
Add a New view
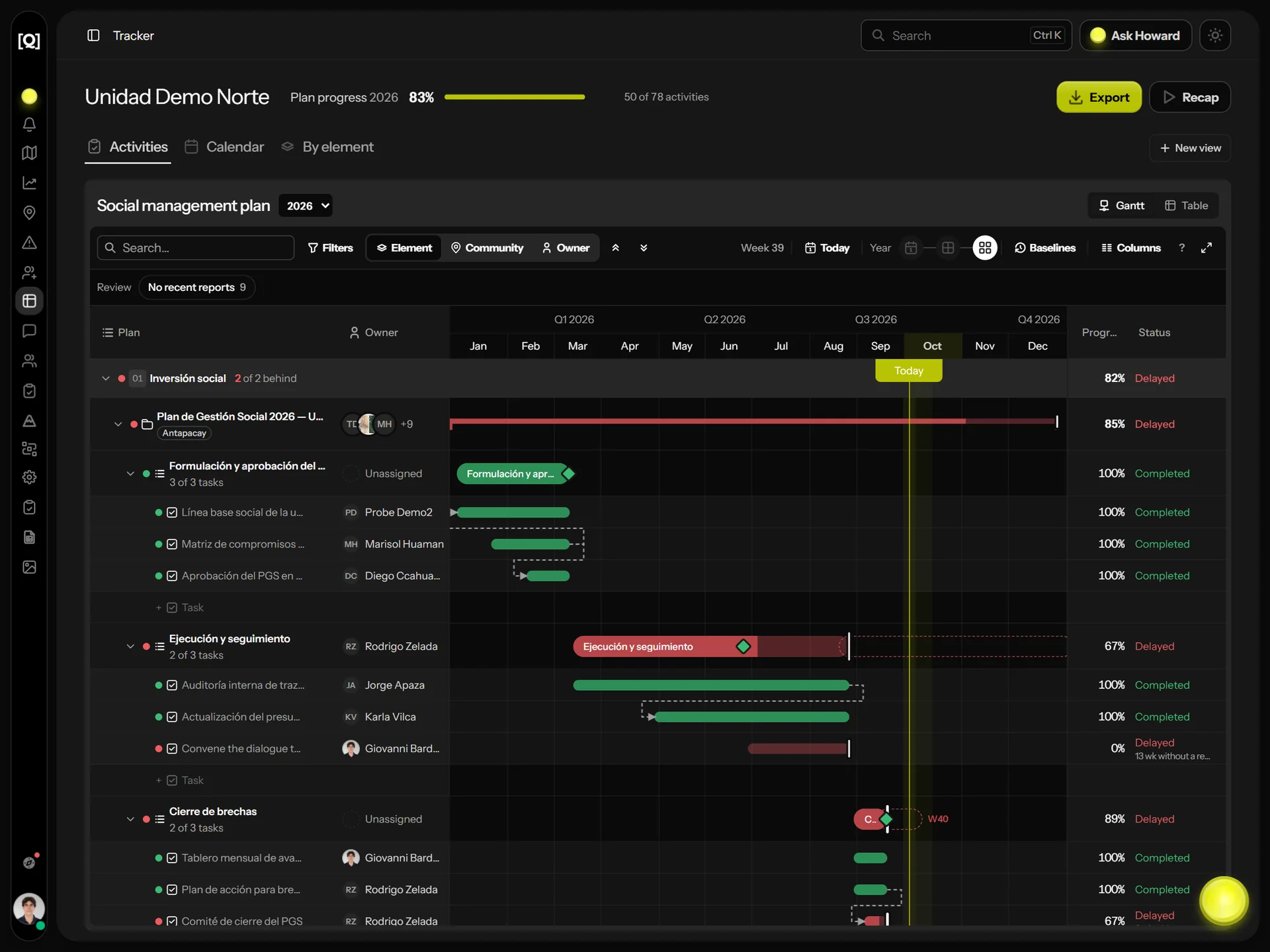pos(1190,148)
